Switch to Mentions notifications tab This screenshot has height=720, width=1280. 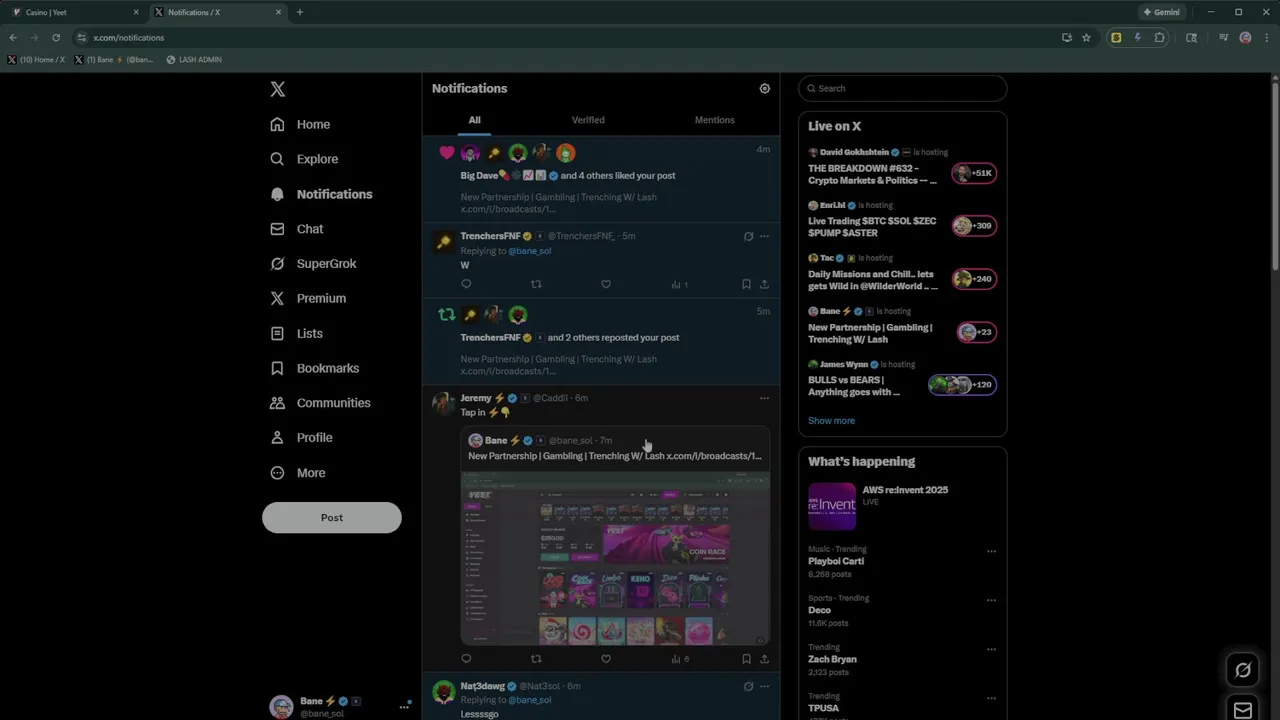[x=714, y=120]
